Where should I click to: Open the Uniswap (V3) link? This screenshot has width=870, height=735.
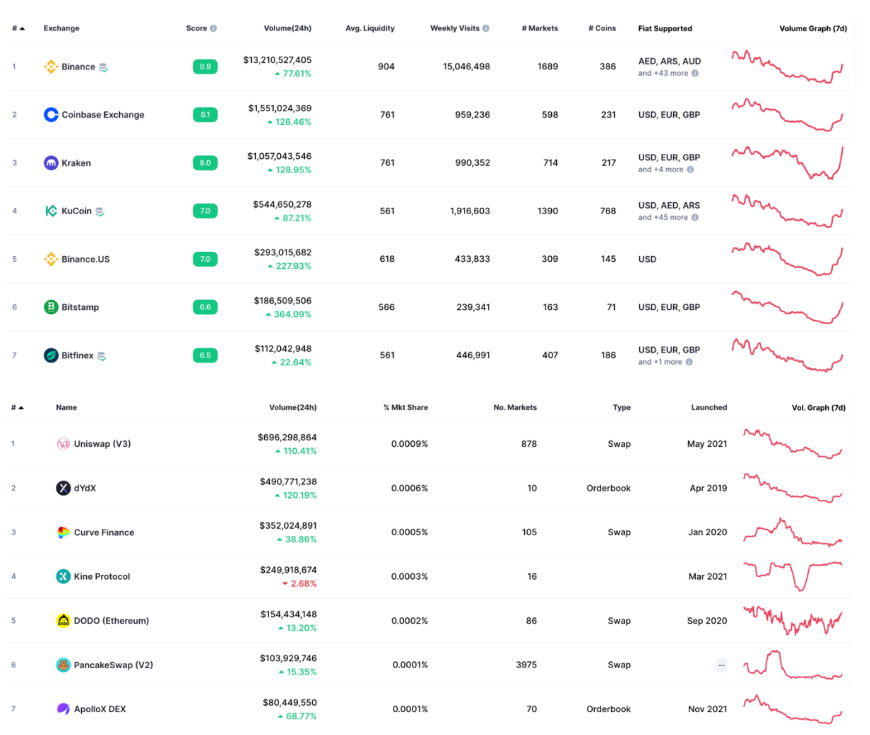click(102, 444)
